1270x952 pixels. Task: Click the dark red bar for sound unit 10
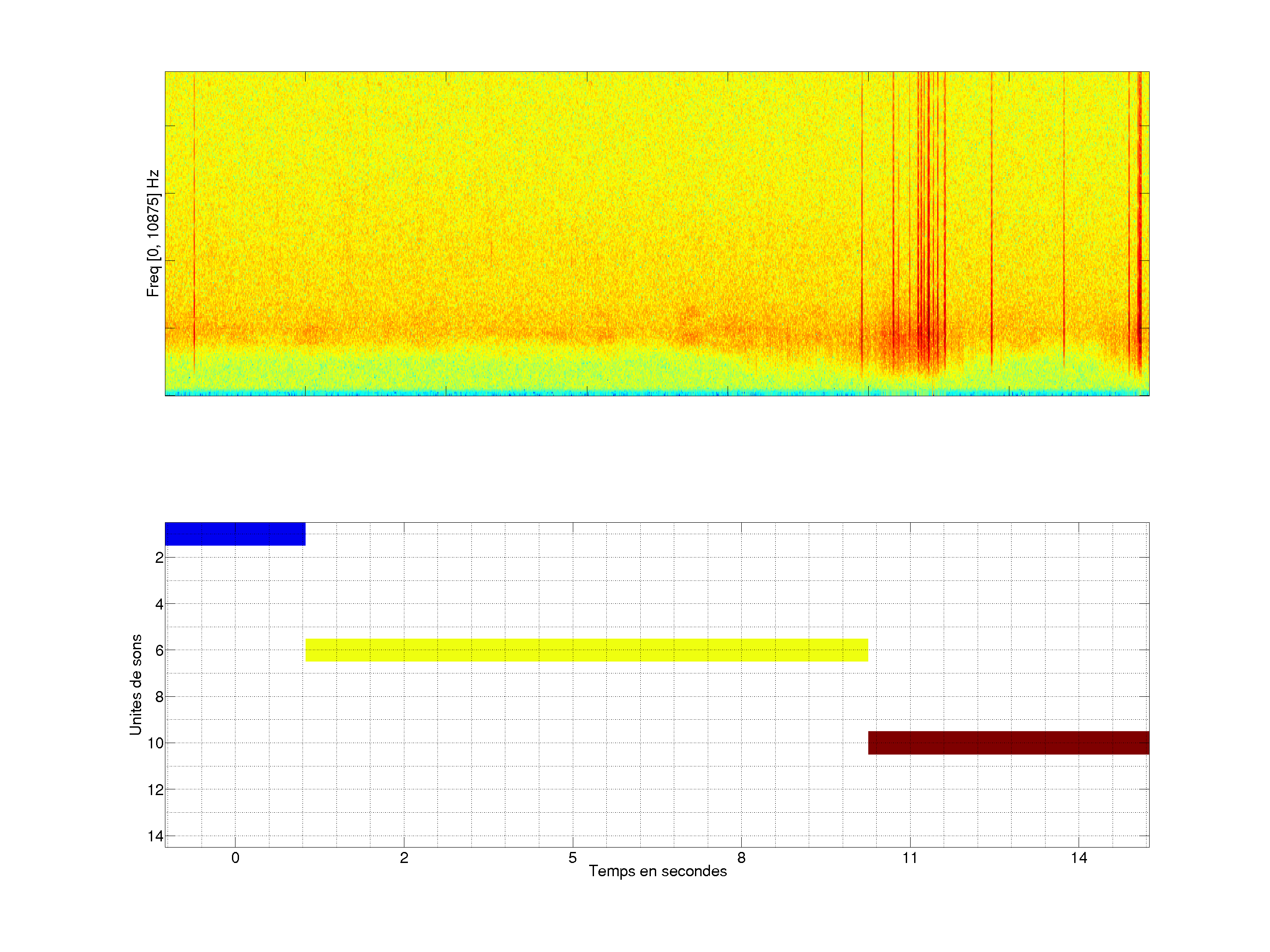(x=1008, y=743)
